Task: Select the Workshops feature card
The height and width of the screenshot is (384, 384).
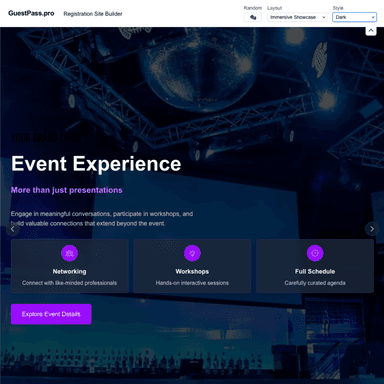Action: pyautogui.click(x=192, y=266)
